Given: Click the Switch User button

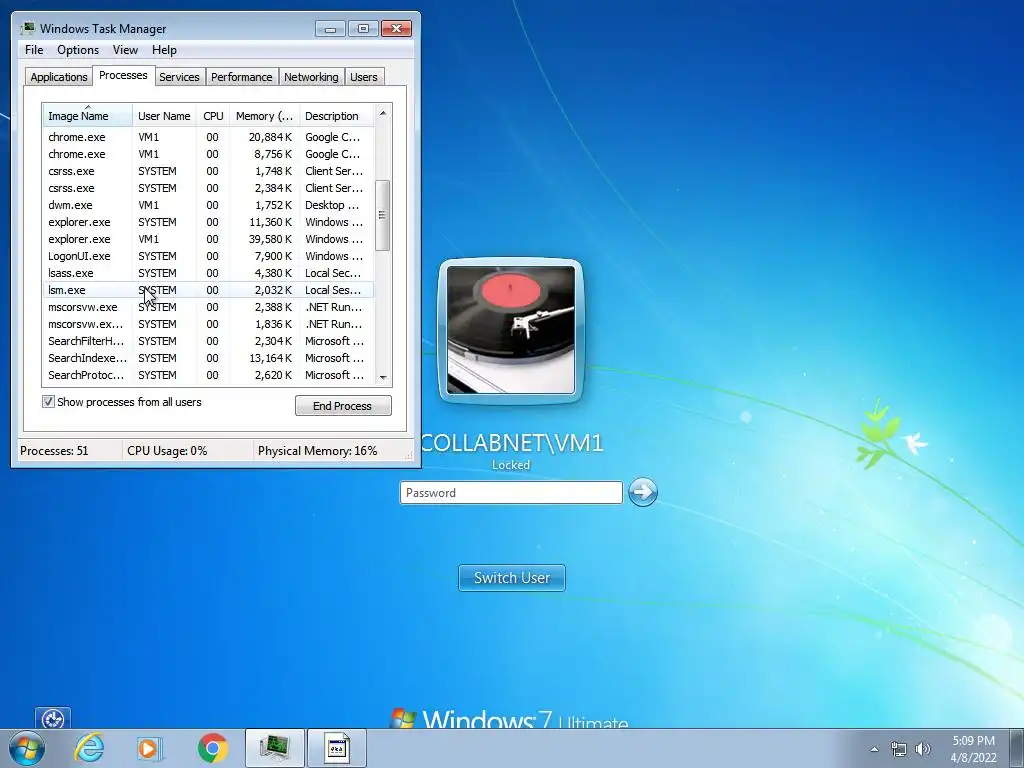Looking at the screenshot, I should click(x=511, y=578).
